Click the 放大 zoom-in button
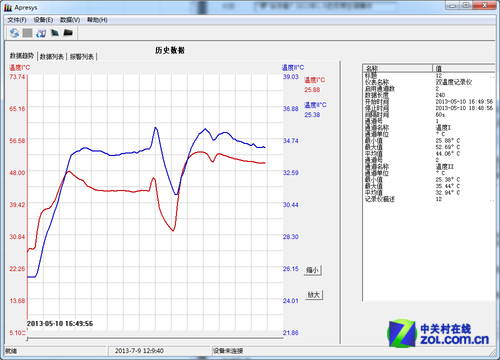The image size is (500, 360). [x=314, y=294]
